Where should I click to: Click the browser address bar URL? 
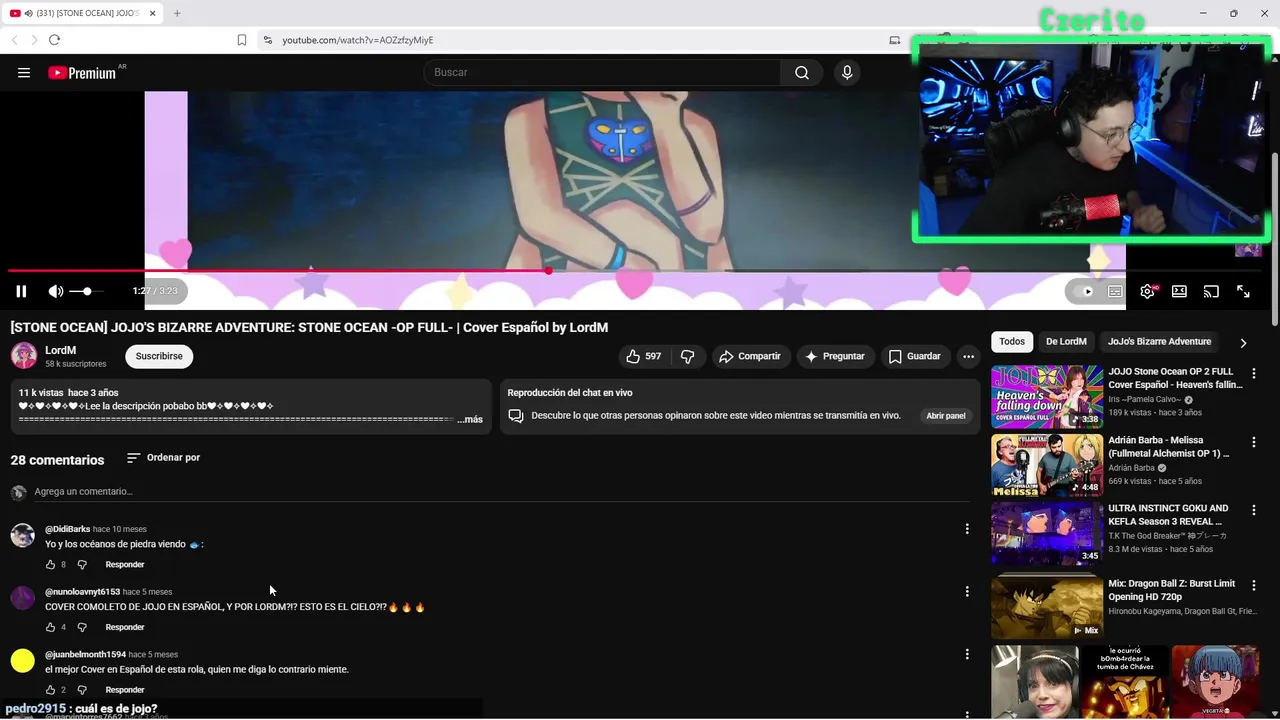point(357,40)
